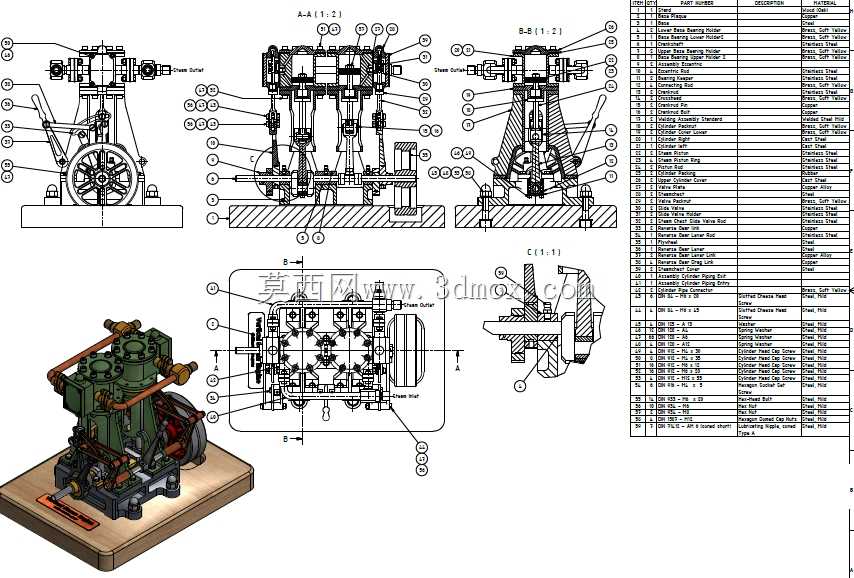
Task: Click the 'PART NUMBER' column header
Action: pos(697,3)
